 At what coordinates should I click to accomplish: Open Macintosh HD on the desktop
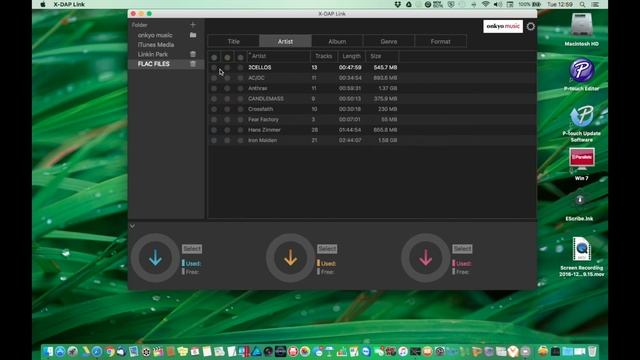581,29
